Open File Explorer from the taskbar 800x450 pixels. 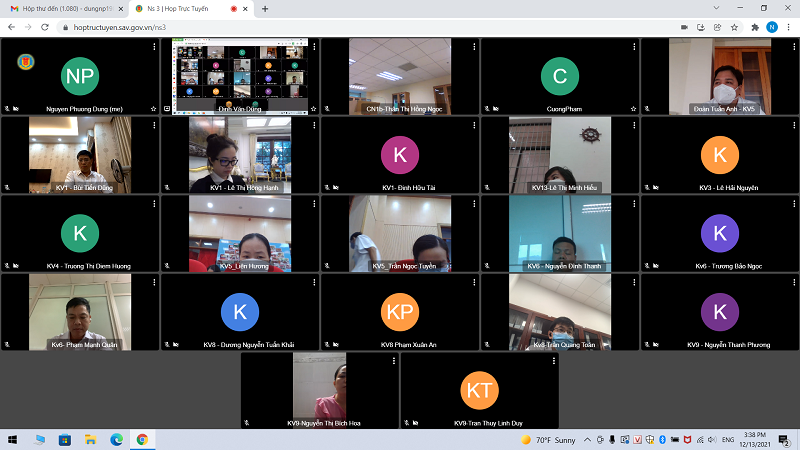[90, 439]
